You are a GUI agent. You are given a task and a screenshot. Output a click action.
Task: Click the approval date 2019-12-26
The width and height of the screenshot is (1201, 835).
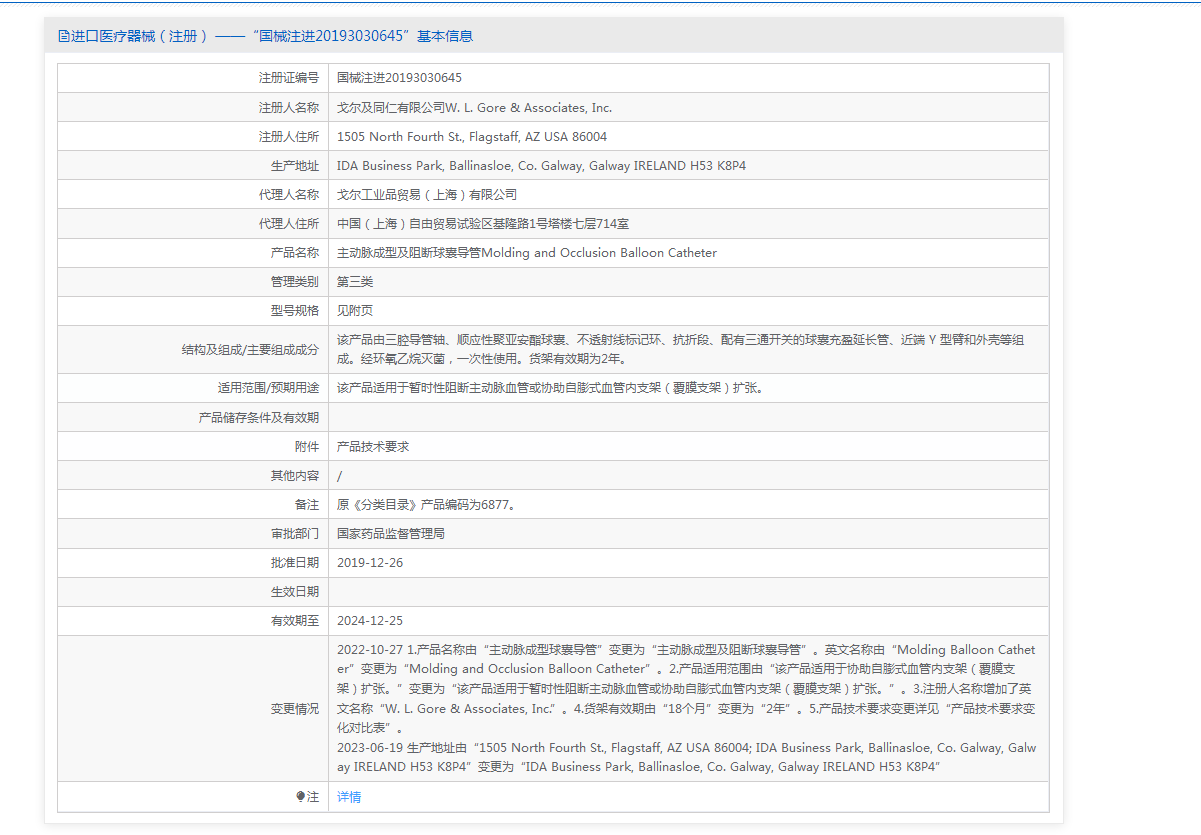[x=370, y=562]
